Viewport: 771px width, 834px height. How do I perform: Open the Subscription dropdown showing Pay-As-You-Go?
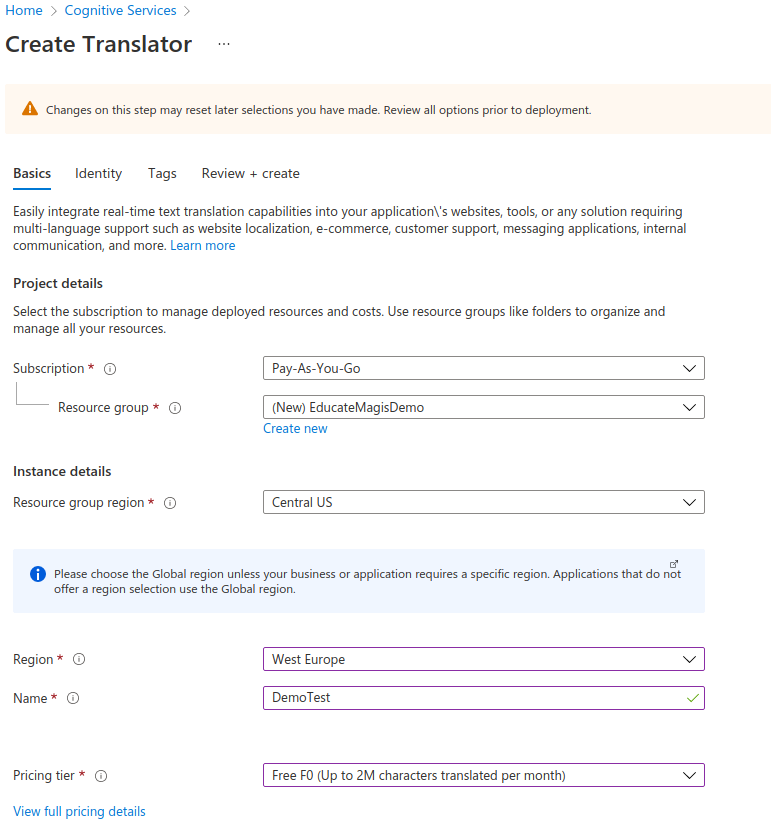point(483,368)
